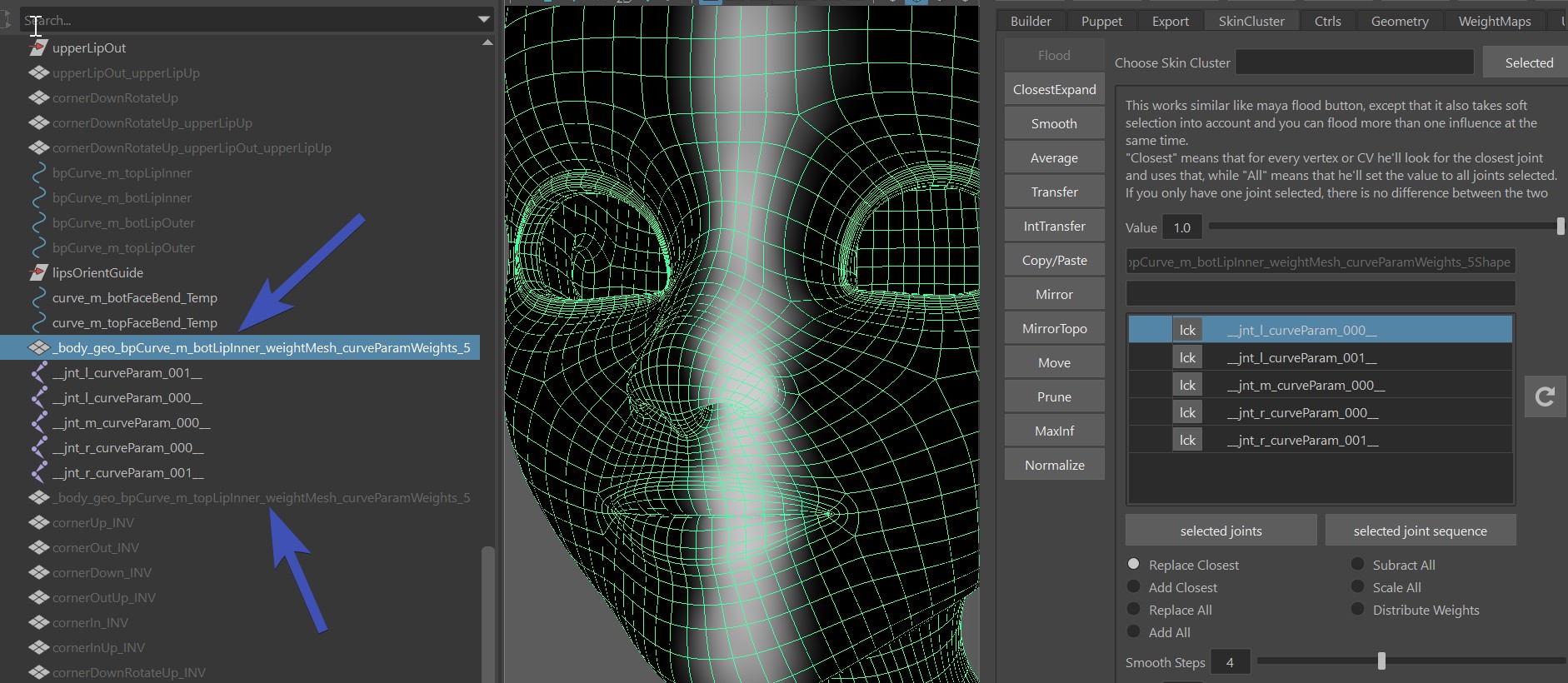The width and height of the screenshot is (1568, 683).
Task: Select the Add All radio option
Action: (1133, 631)
